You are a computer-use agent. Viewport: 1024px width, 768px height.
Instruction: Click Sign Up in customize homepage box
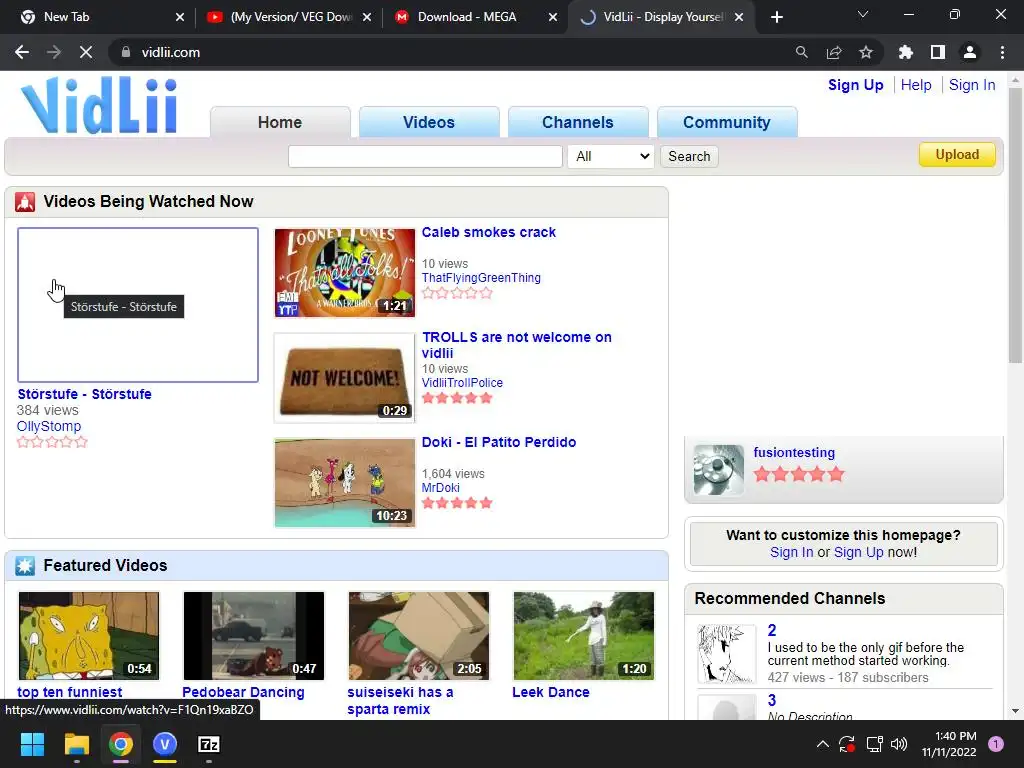(858, 552)
